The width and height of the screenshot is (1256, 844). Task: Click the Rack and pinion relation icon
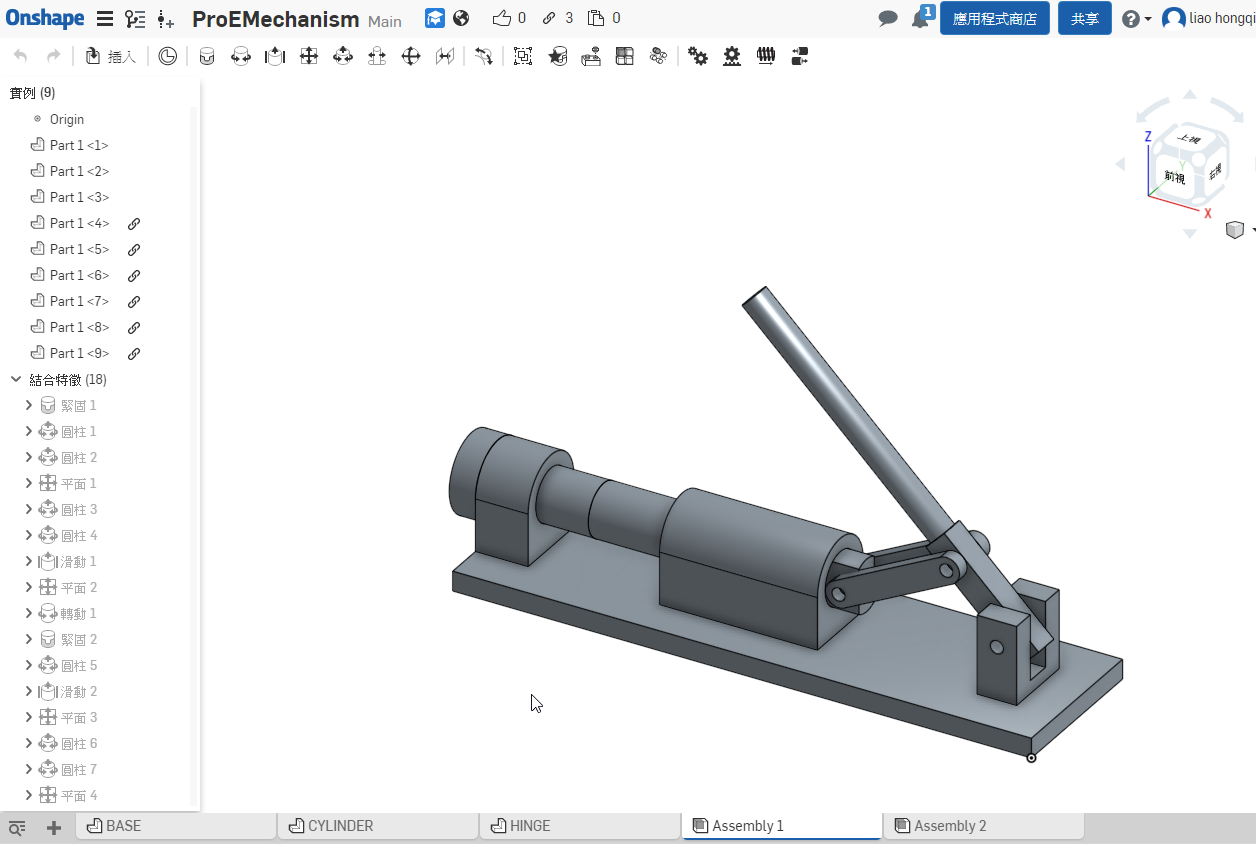pos(732,57)
